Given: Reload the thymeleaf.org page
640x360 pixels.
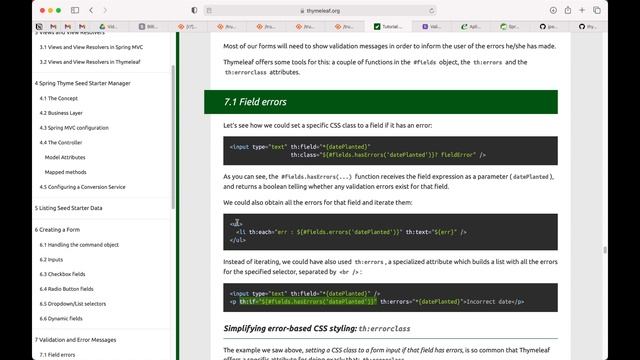Looking at the screenshot, I should click(431, 11).
